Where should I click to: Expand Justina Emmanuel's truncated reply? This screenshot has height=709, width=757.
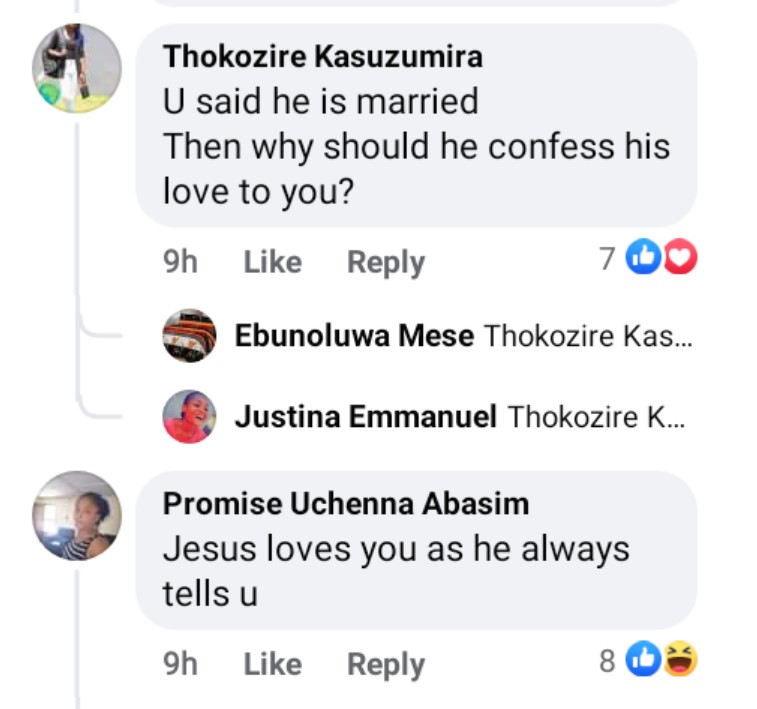click(x=597, y=417)
